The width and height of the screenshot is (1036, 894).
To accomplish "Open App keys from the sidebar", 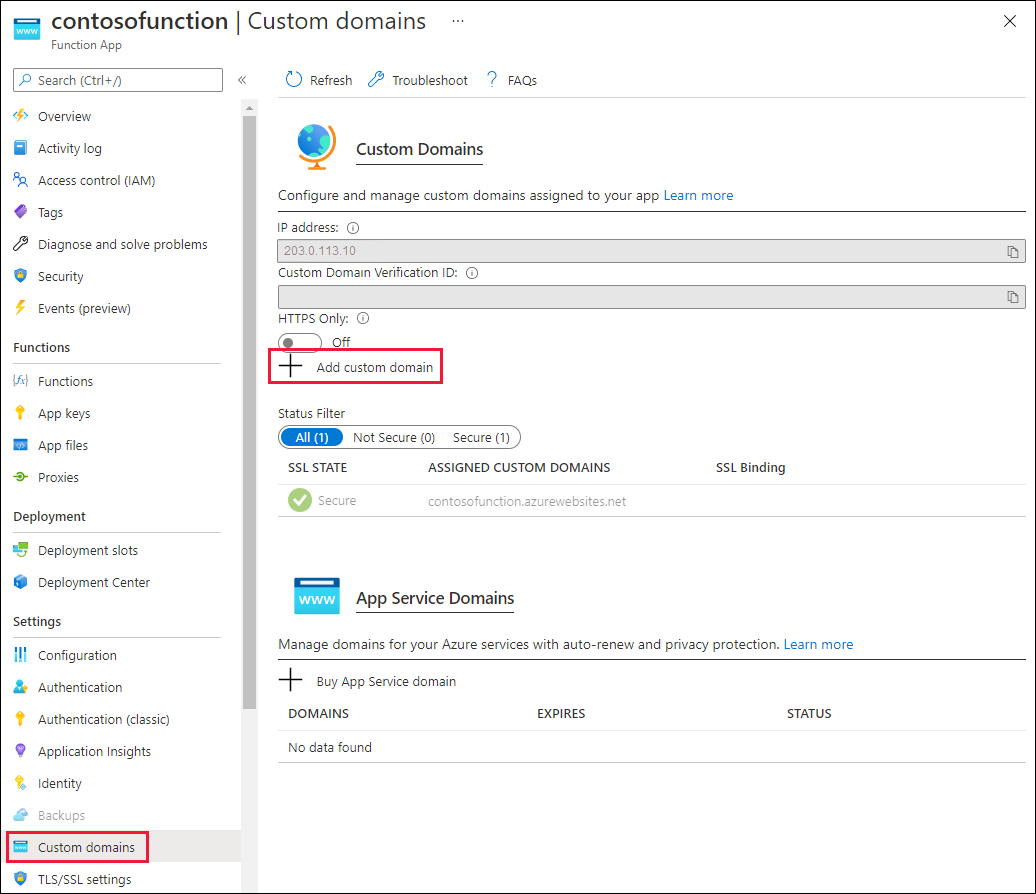I will click(64, 413).
